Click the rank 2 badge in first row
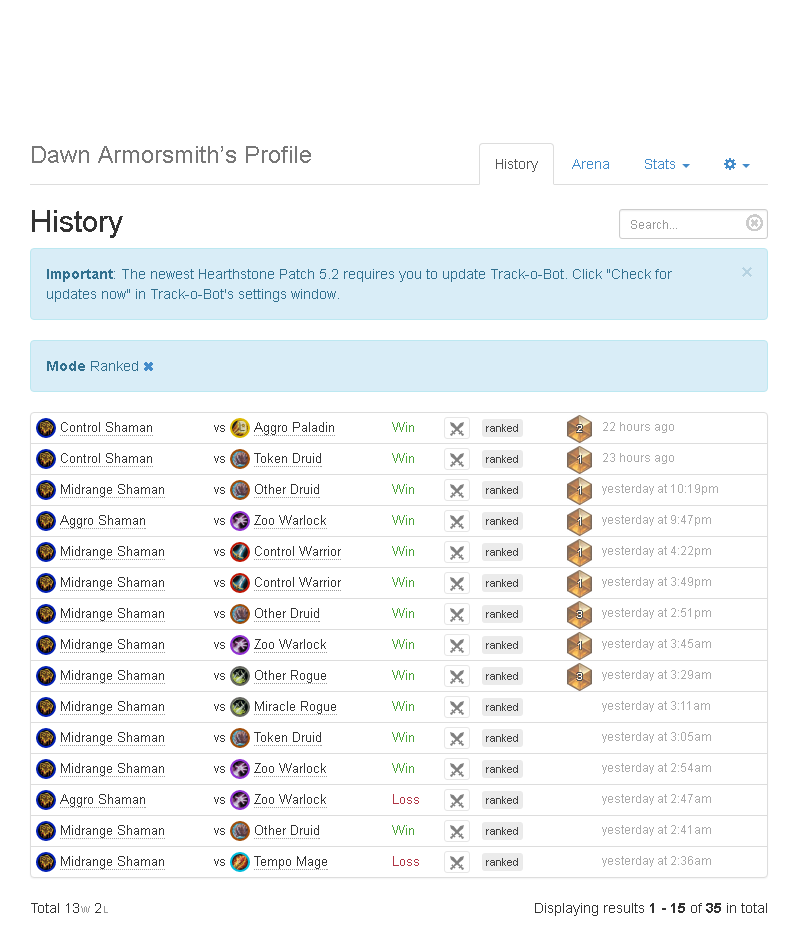Image resolution: width=786 pixels, height=935 pixels. [x=579, y=428]
